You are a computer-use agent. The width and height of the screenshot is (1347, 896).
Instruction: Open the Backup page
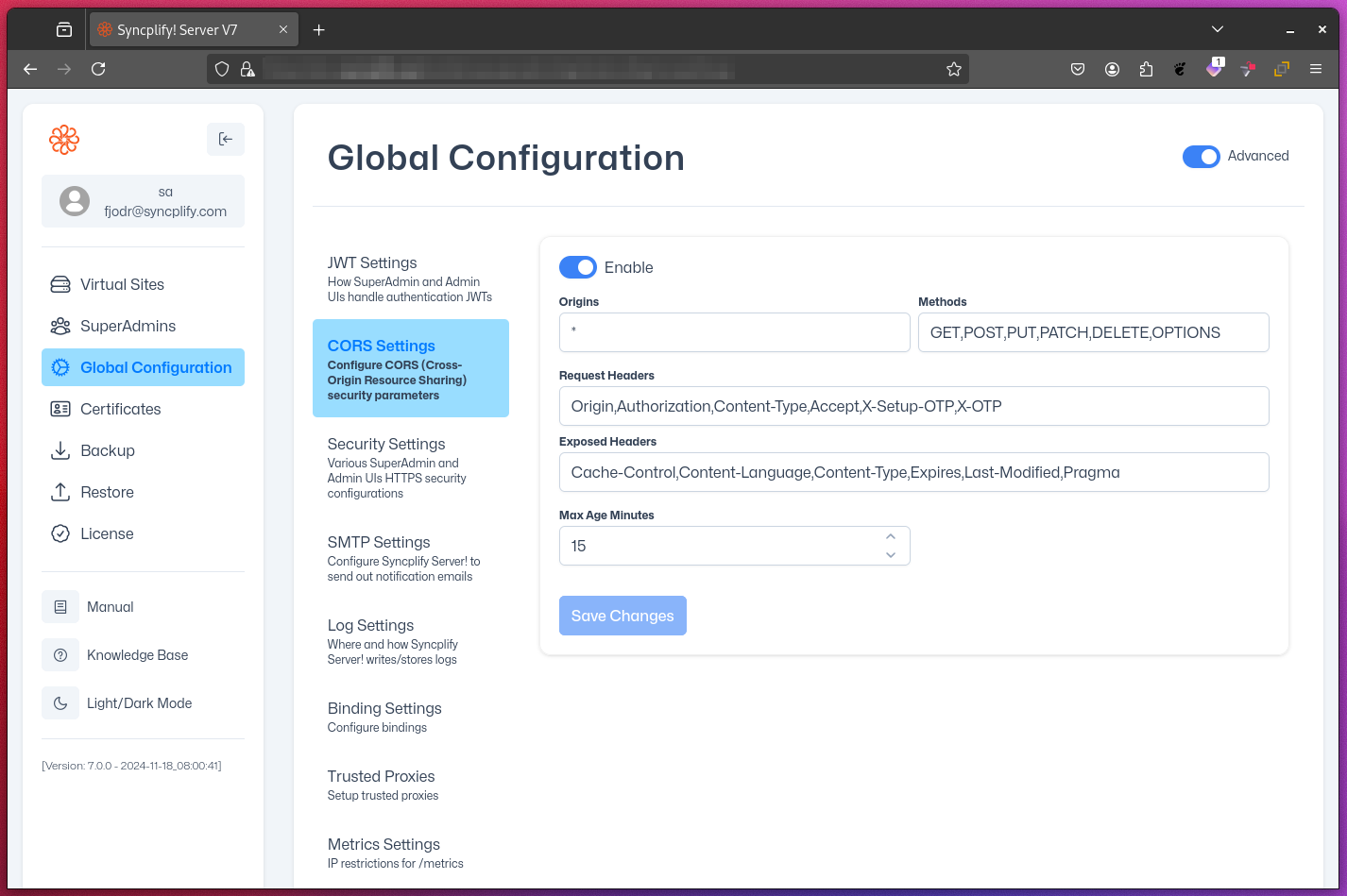point(143,450)
